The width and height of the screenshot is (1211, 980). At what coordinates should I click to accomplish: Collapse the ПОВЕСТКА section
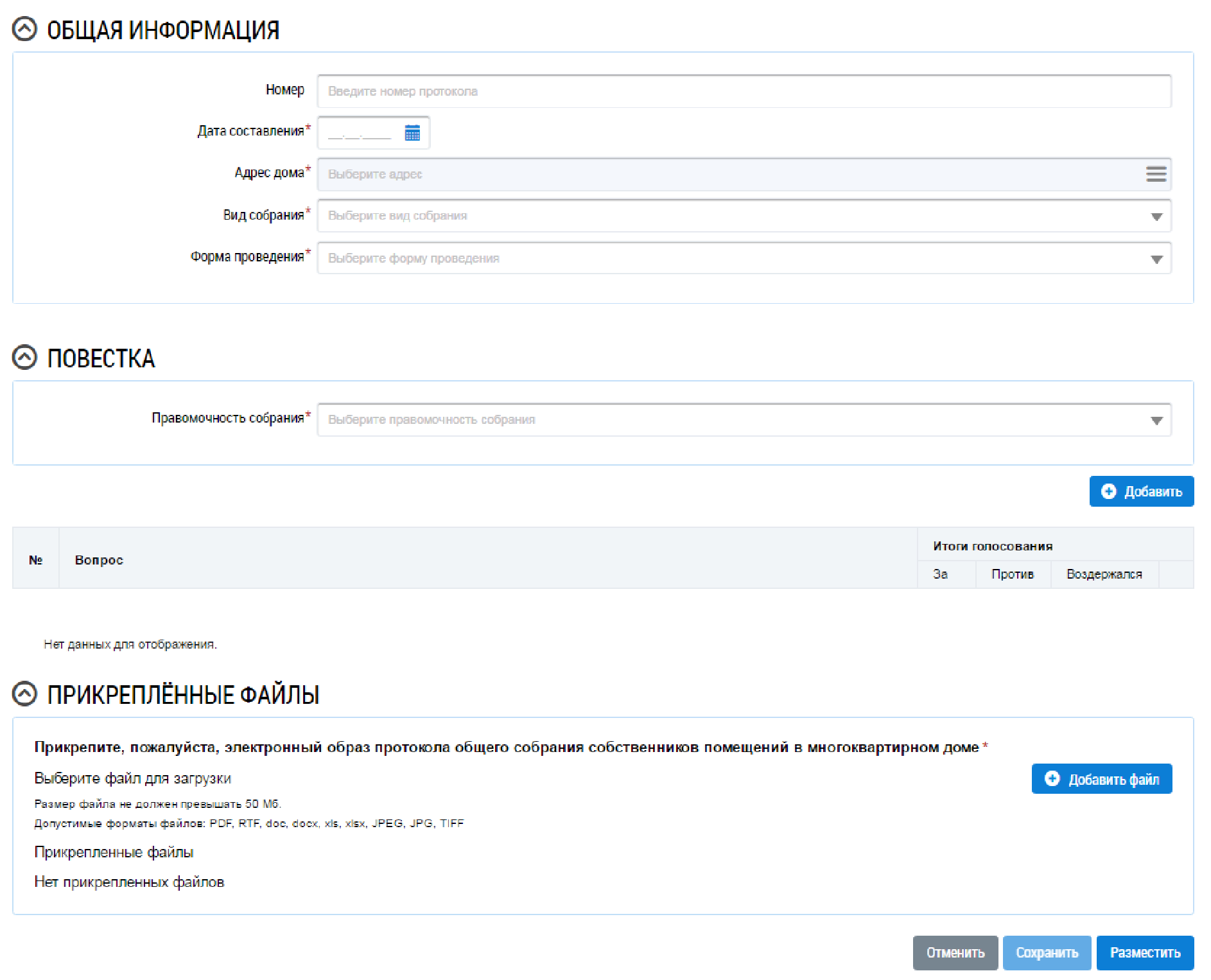click(x=25, y=358)
